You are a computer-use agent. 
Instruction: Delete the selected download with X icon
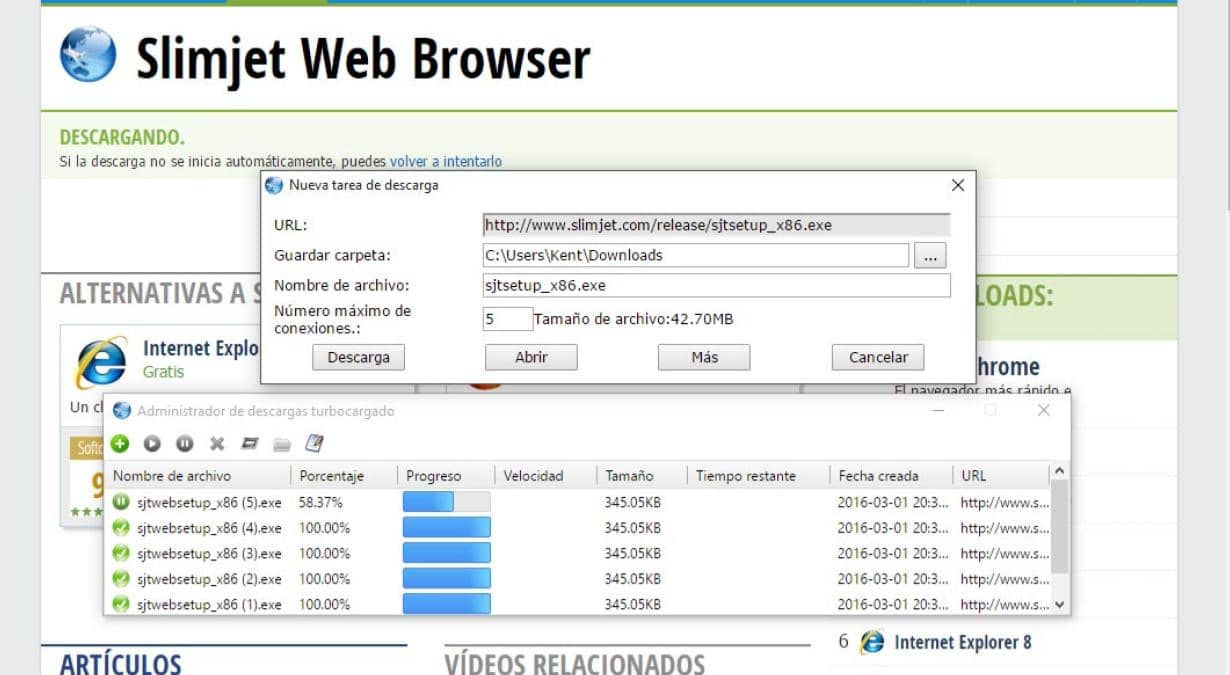click(x=217, y=443)
